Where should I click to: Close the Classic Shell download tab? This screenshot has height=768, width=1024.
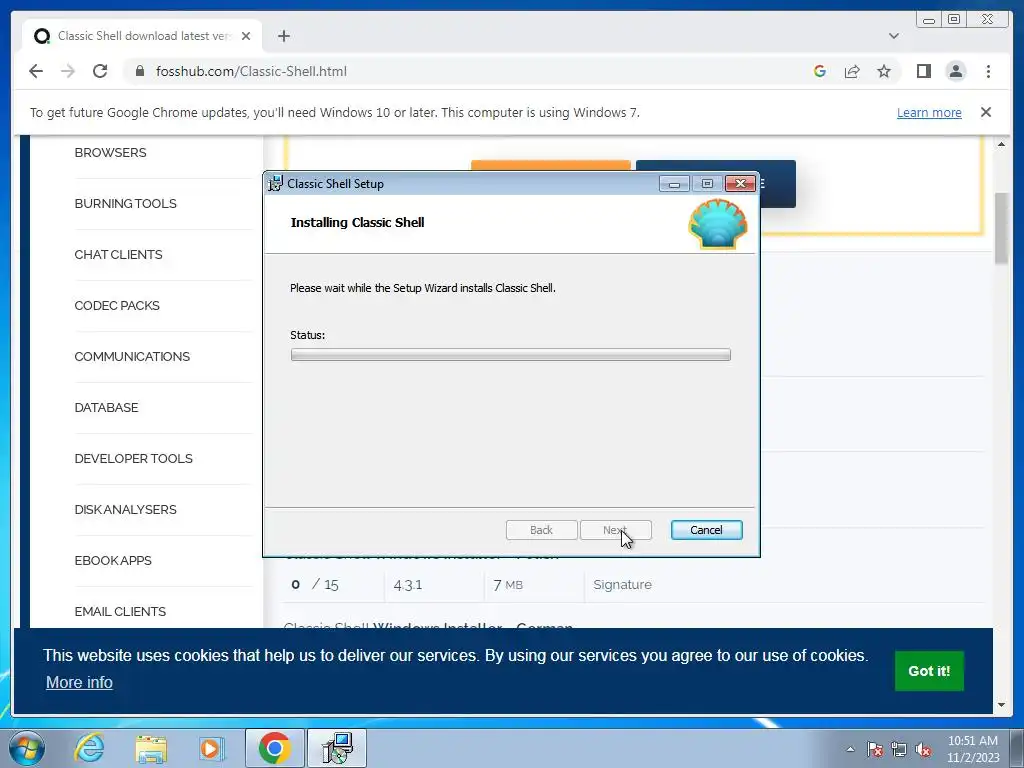[x=246, y=36]
